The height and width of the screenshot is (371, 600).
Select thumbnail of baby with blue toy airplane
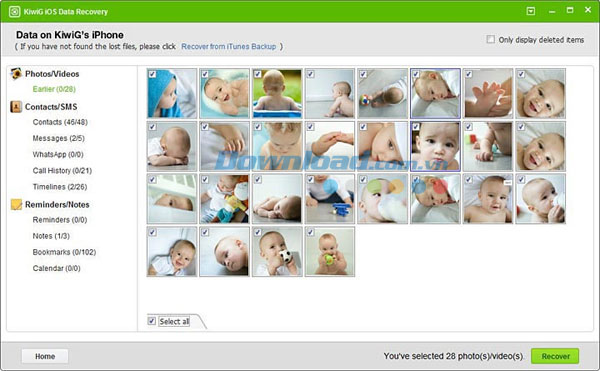tap(330, 199)
